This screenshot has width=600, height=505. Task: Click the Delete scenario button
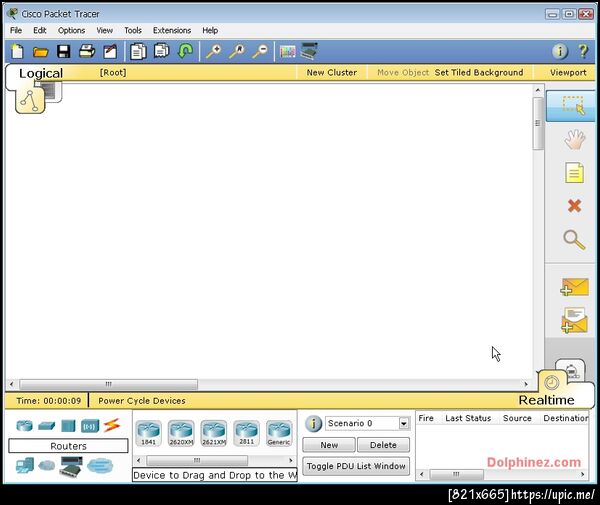(x=383, y=445)
